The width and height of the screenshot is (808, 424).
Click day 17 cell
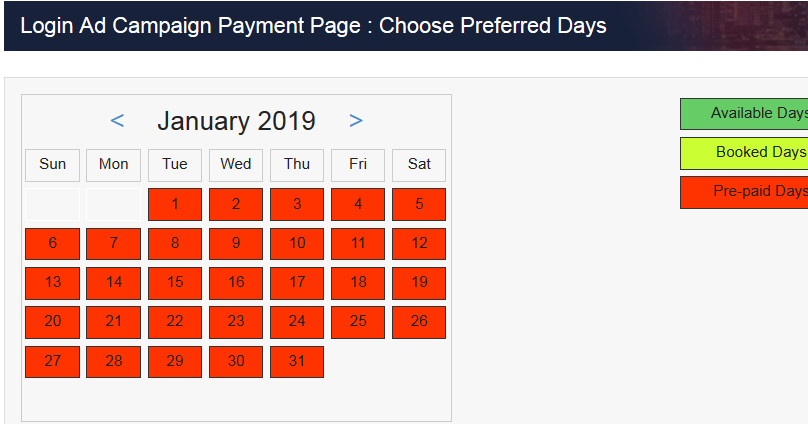pos(297,283)
